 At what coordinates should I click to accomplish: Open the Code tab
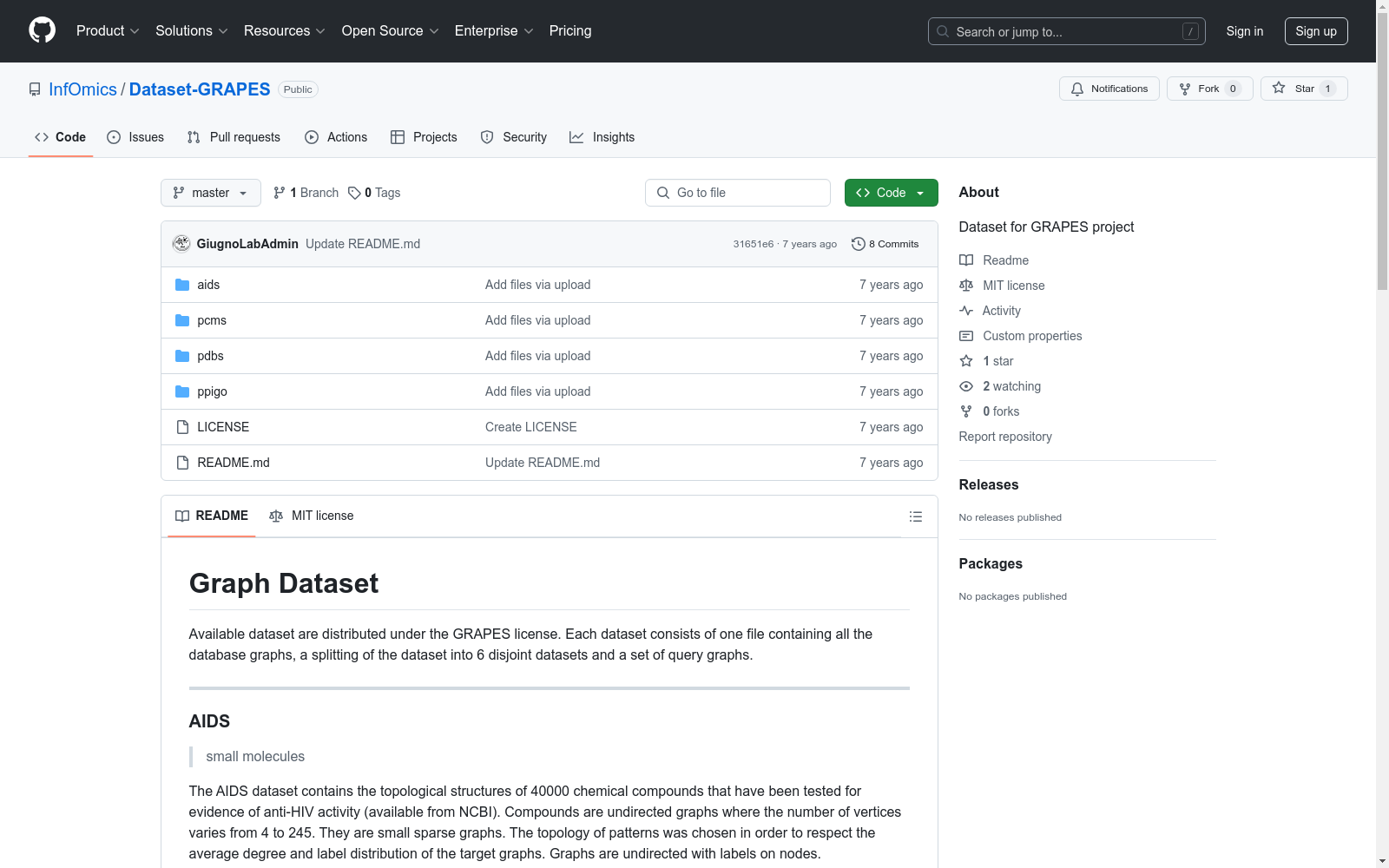click(x=61, y=137)
